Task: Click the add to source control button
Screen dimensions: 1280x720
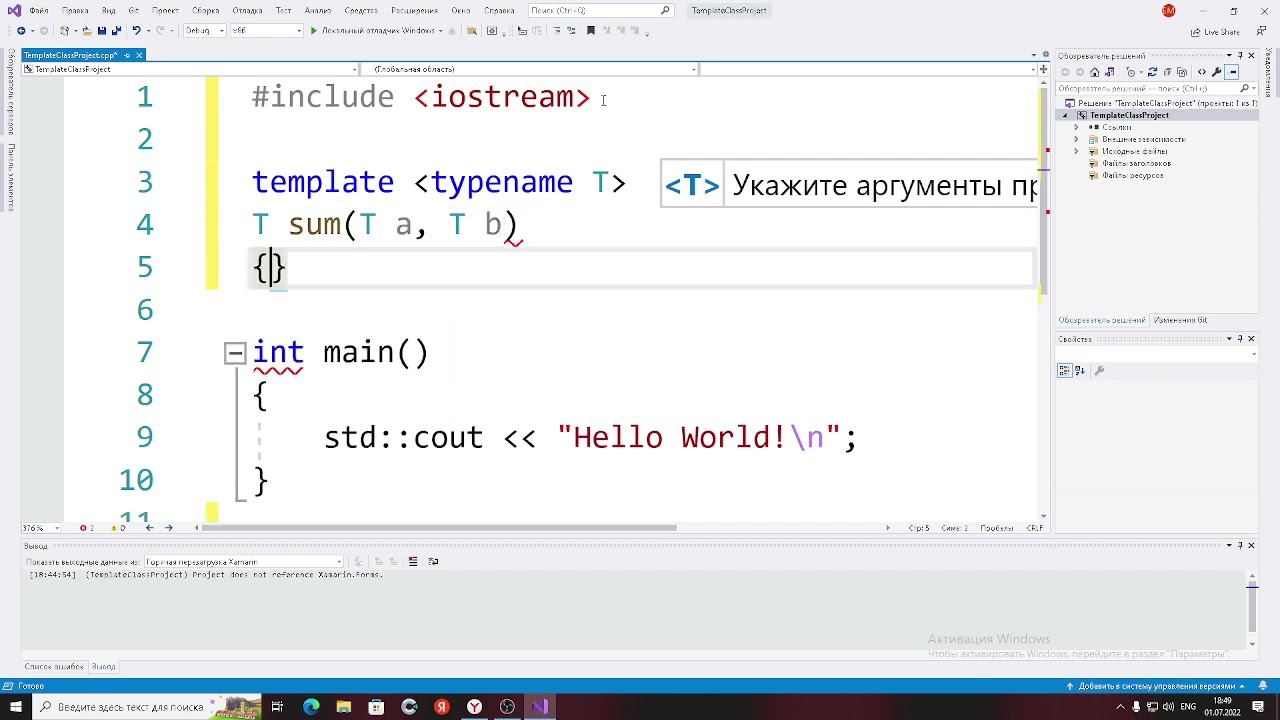Action: (1159, 686)
